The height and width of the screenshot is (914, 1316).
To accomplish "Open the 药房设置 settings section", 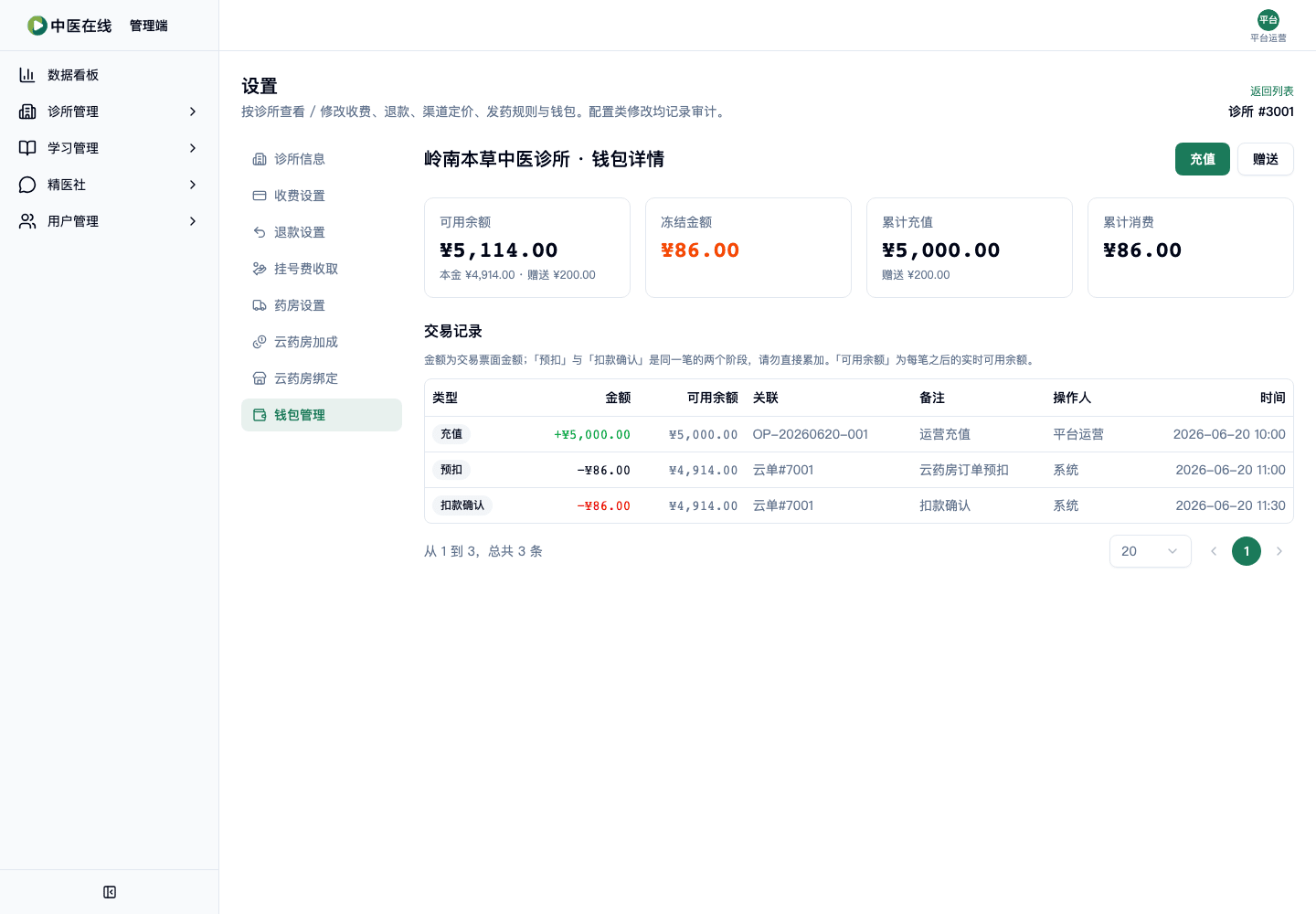I will tap(322, 305).
